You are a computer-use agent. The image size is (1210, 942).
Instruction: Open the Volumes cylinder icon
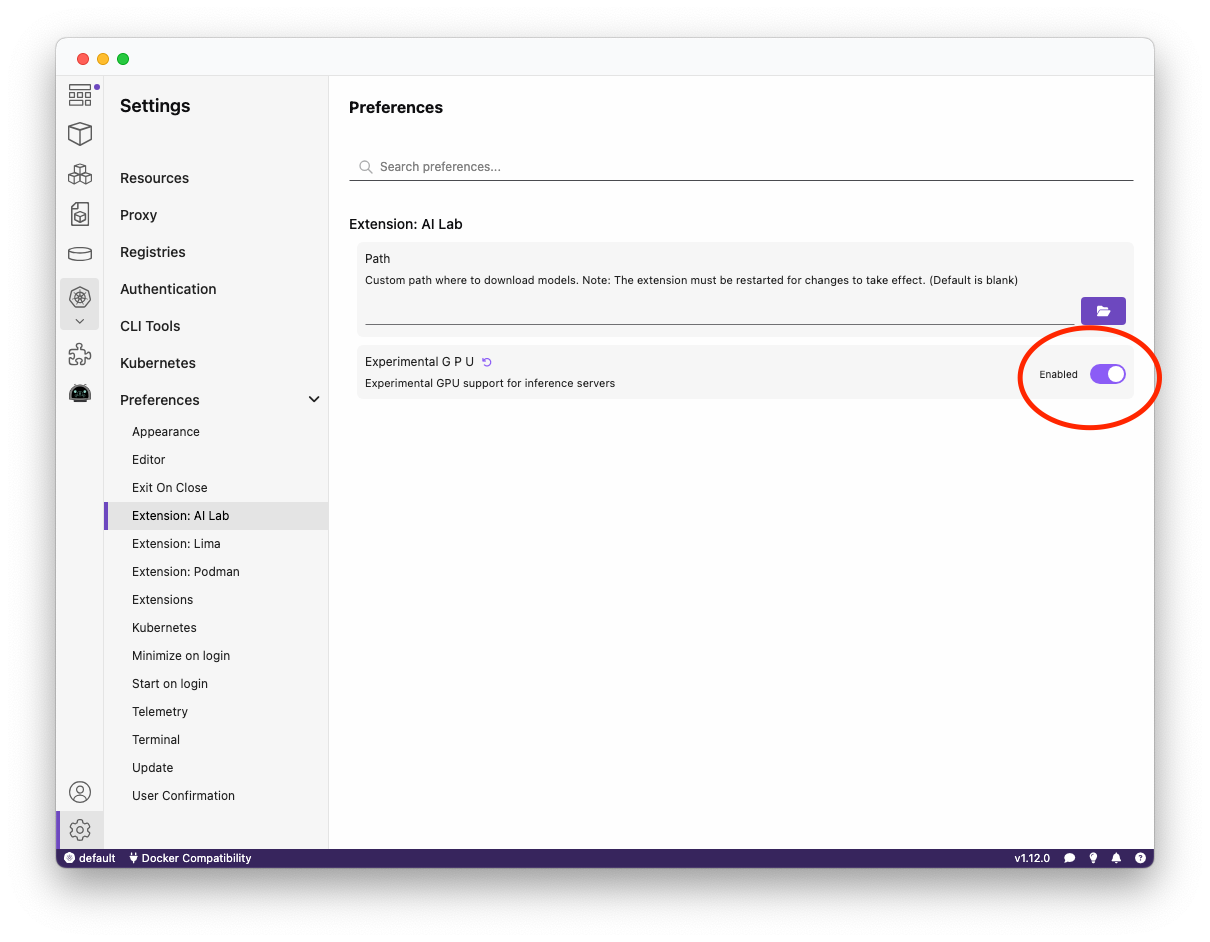80,254
